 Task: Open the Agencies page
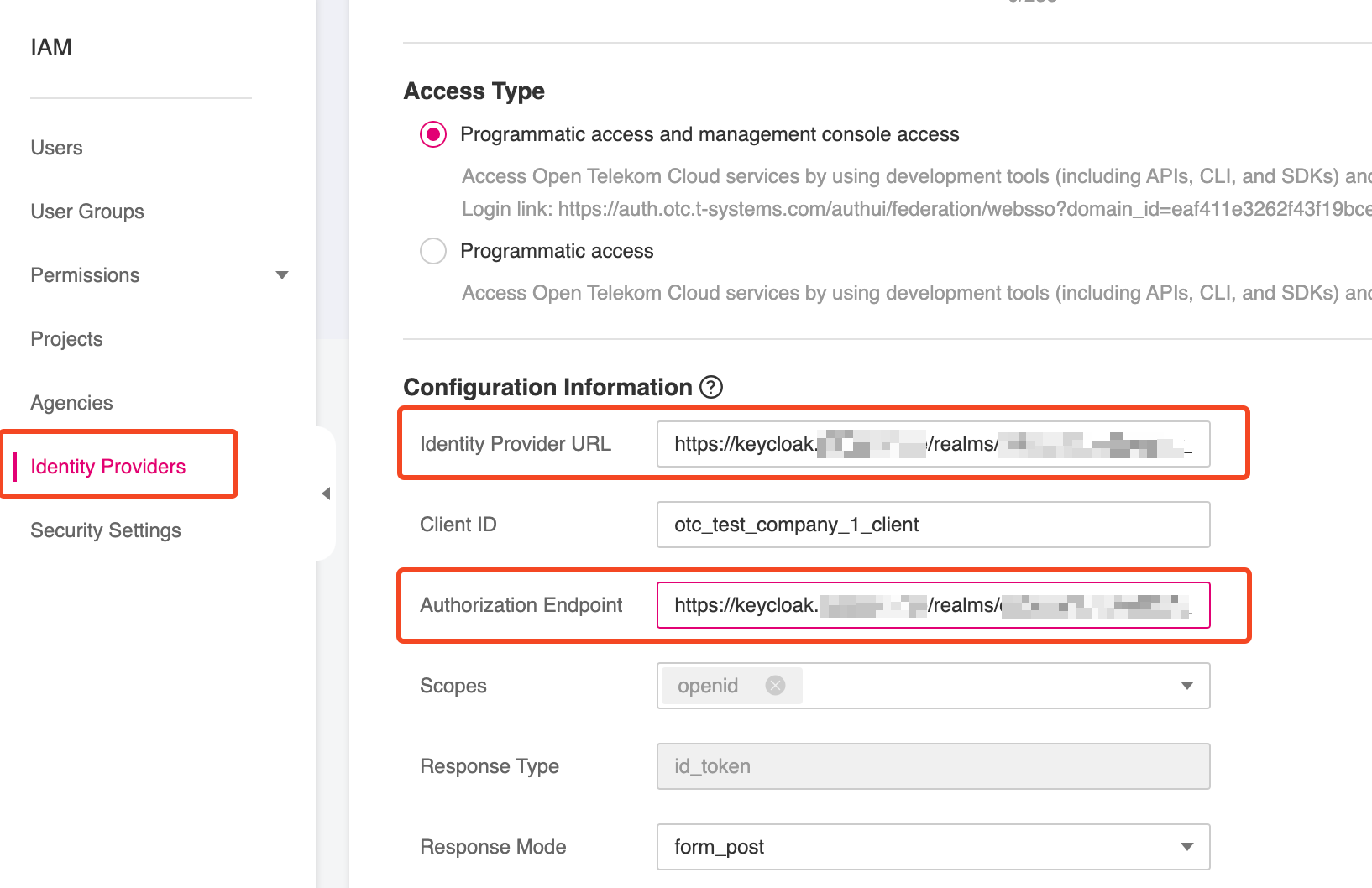pyautogui.click(x=71, y=403)
